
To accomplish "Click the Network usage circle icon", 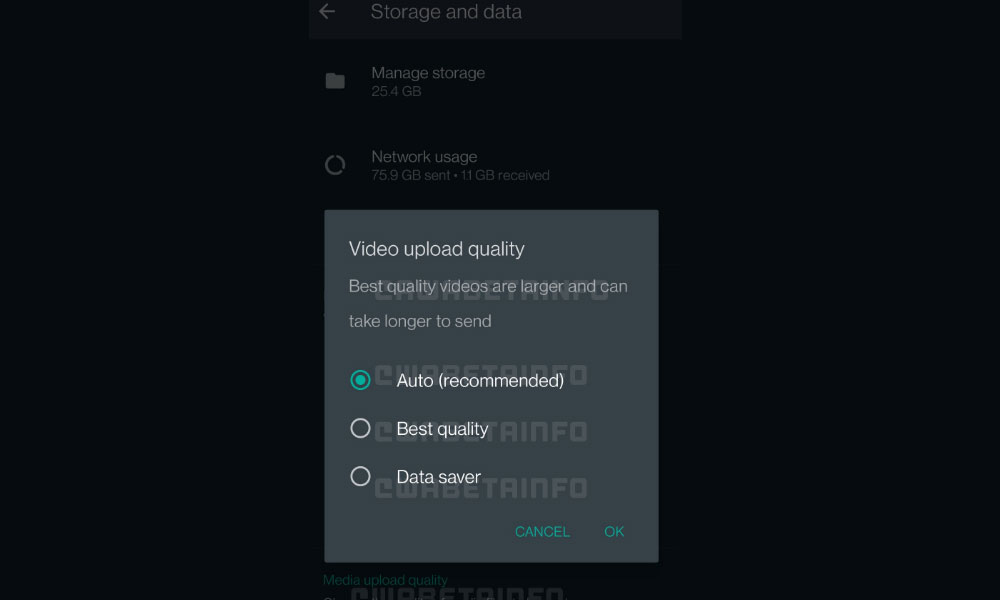I will click(335, 165).
